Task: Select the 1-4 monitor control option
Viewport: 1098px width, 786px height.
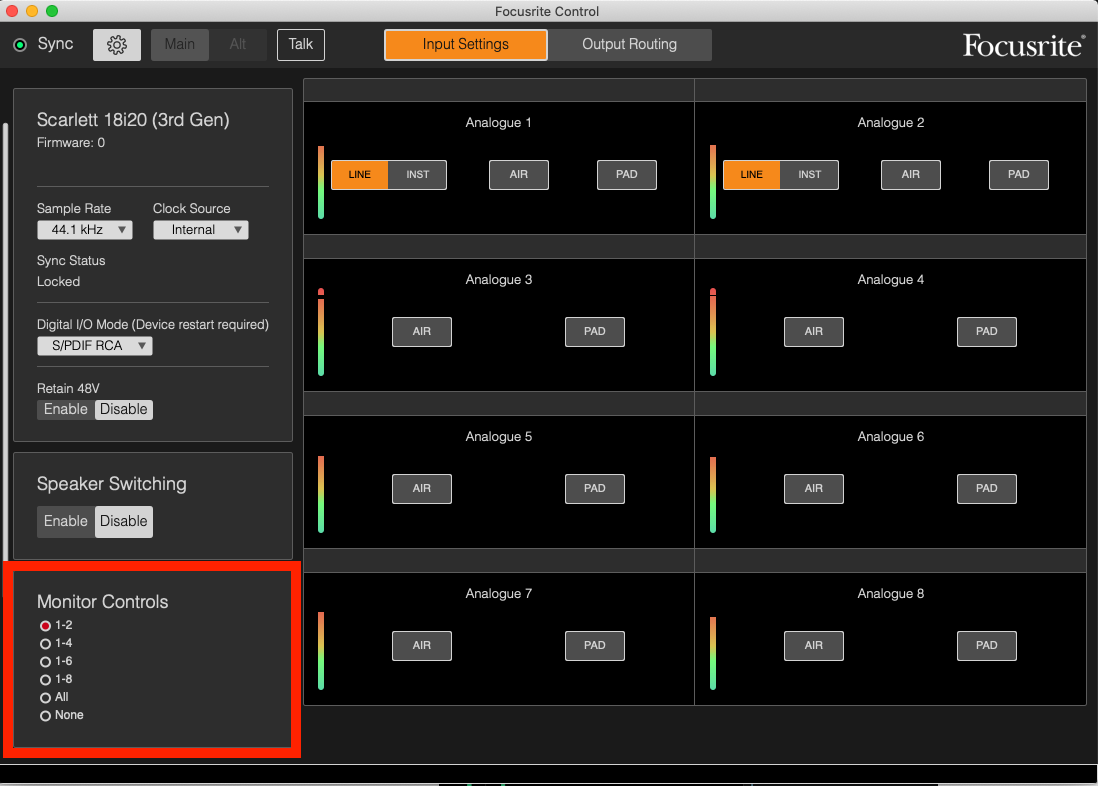Action: point(45,644)
